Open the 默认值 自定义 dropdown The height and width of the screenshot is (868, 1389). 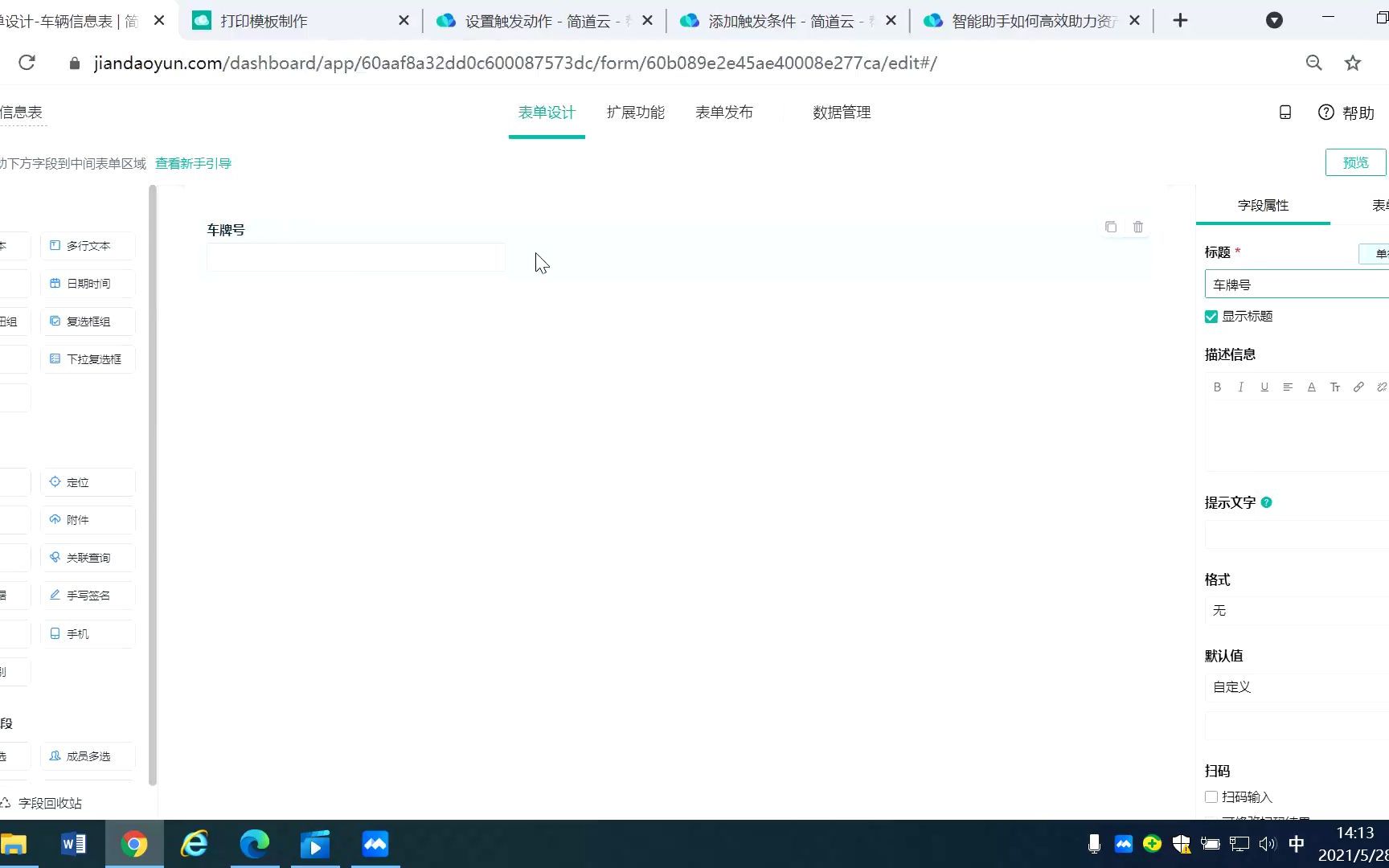[1294, 687]
